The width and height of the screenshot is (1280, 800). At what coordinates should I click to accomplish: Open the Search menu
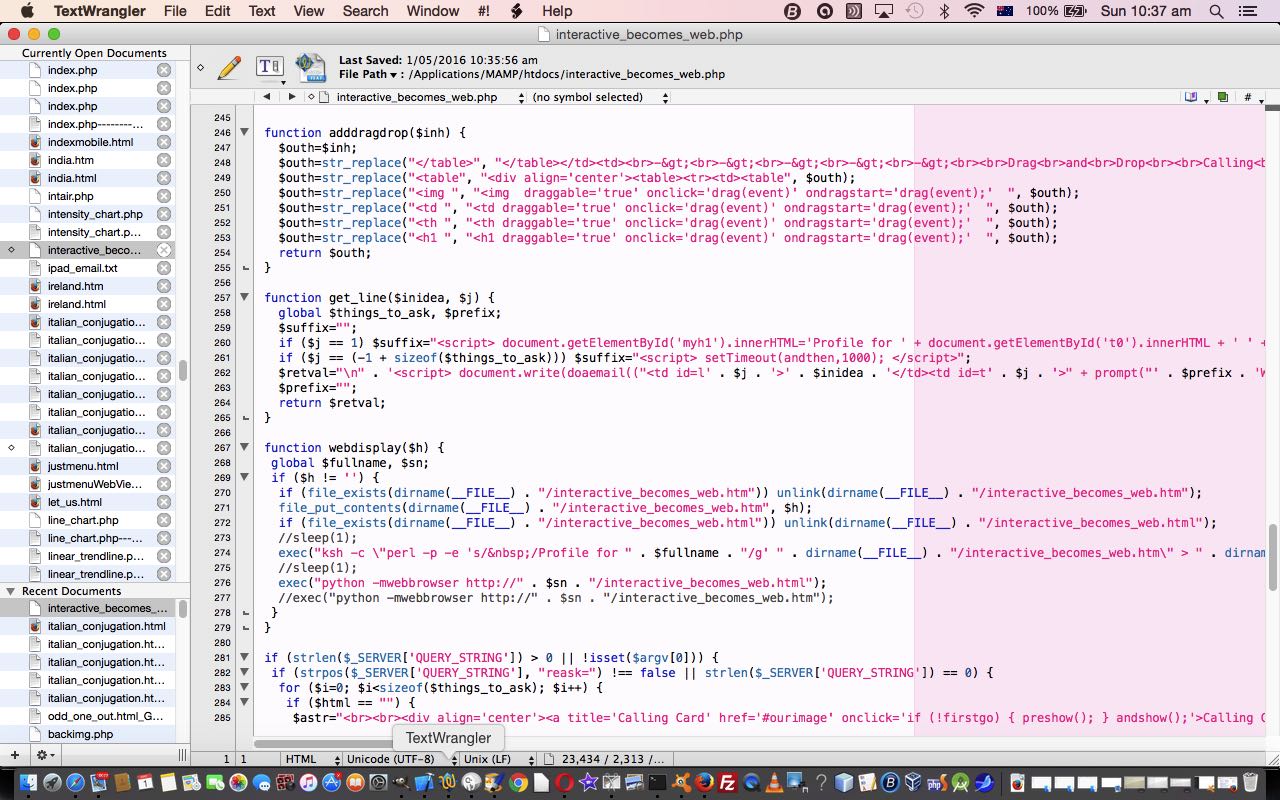pos(365,11)
